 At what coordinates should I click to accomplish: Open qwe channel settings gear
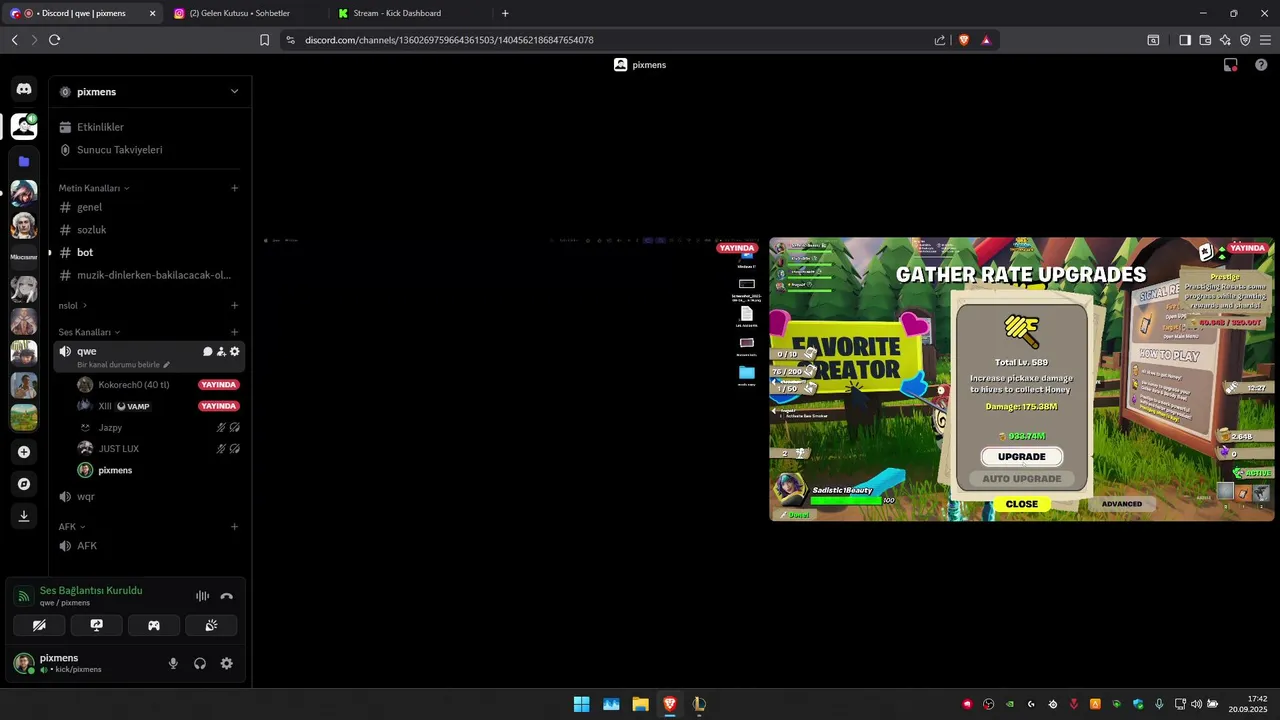pyautogui.click(x=235, y=352)
